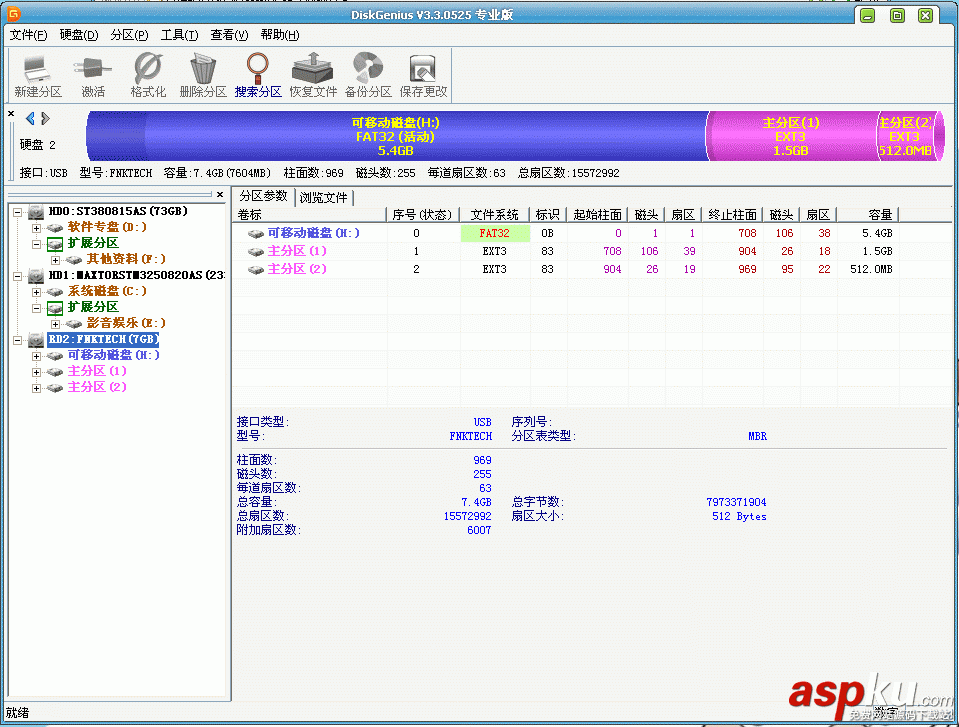The height and width of the screenshot is (727, 959).
Task: Select 可移动磁盘 (H:) row in partition table
Action: (x=566, y=234)
